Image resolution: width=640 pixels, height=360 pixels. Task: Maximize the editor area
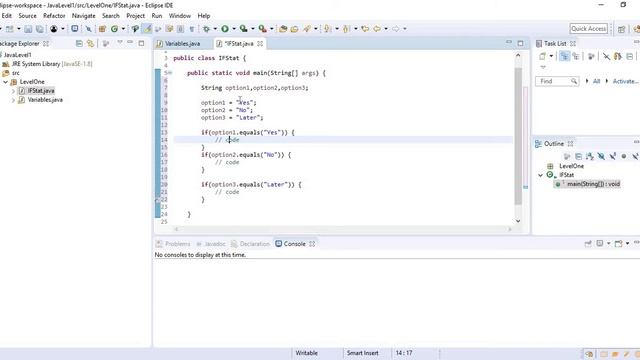[x=520, y=43]
